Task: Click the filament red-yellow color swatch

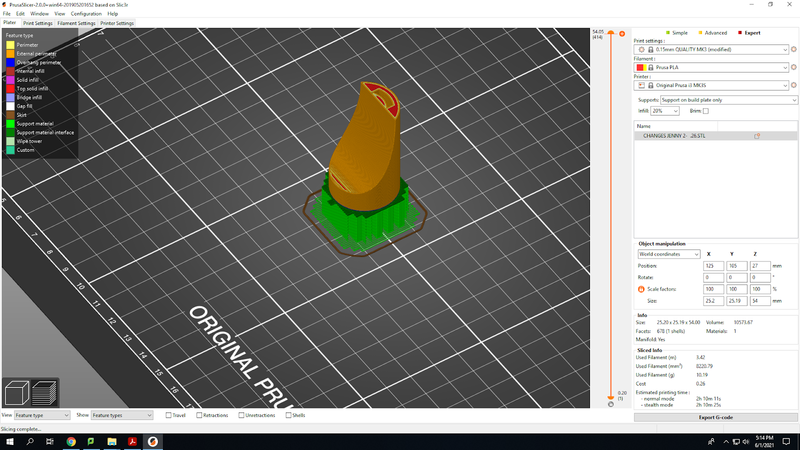Action: tap(641, 67)
